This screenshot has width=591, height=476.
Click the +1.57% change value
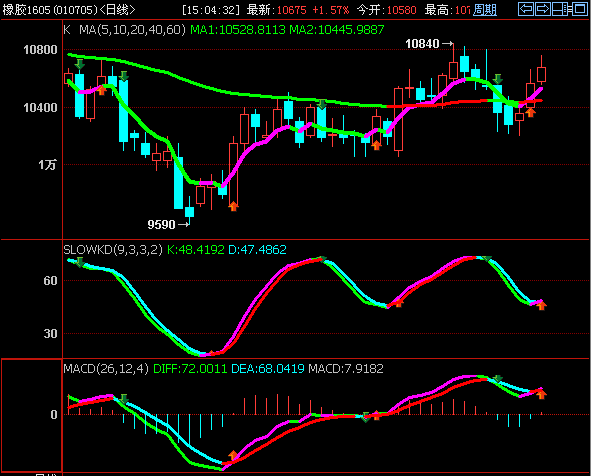tap(331, 10)
